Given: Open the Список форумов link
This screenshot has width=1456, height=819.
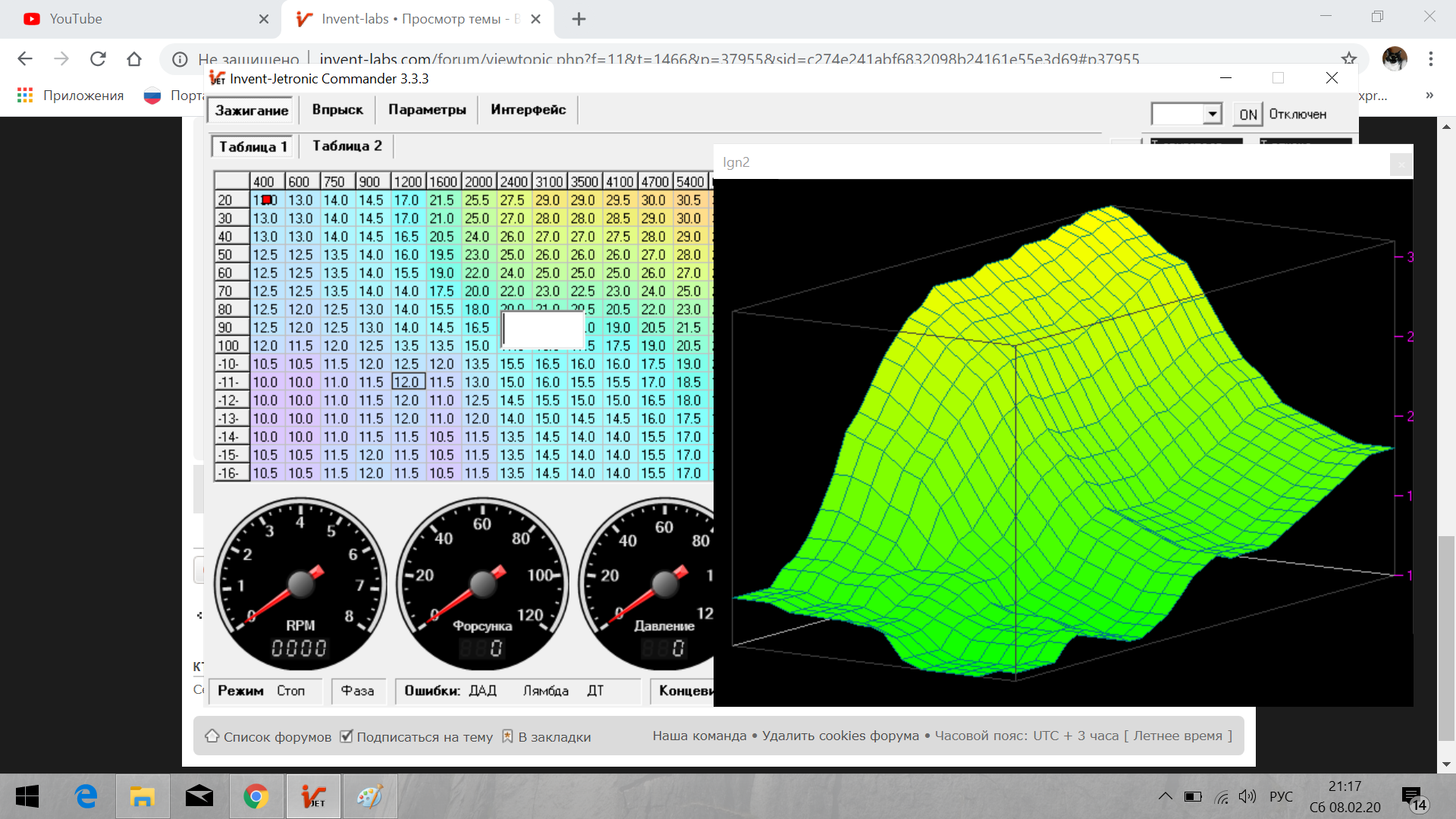Looking at the screenshot, I should click(278, 737).
